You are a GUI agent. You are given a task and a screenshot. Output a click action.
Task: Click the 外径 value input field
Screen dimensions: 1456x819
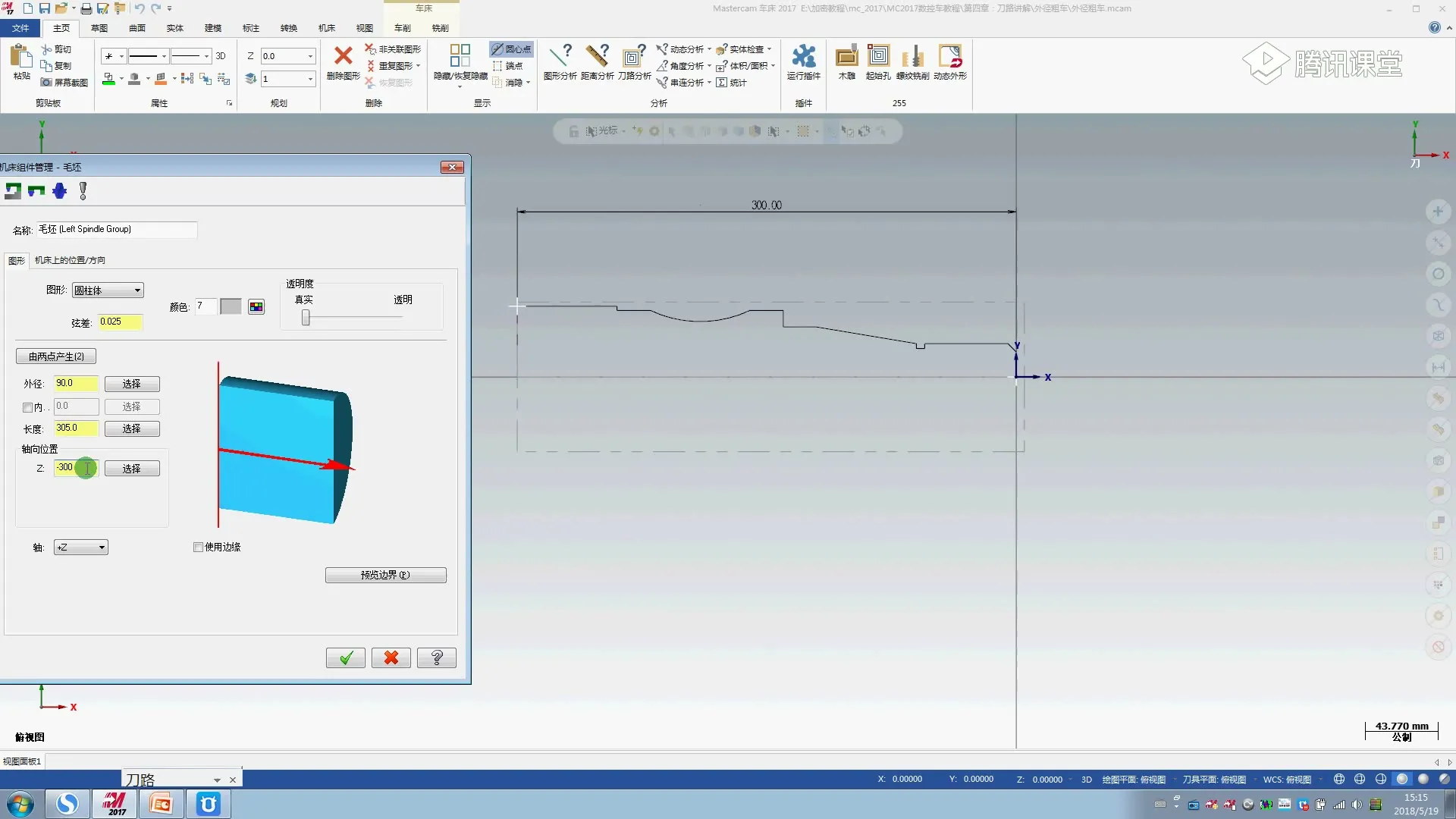76,384
